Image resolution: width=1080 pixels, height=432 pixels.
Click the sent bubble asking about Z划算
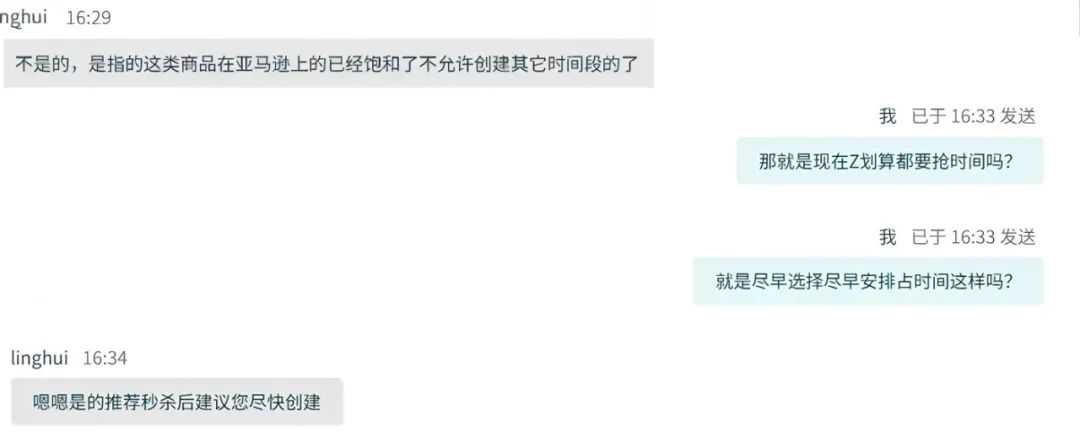click(890, 161)
